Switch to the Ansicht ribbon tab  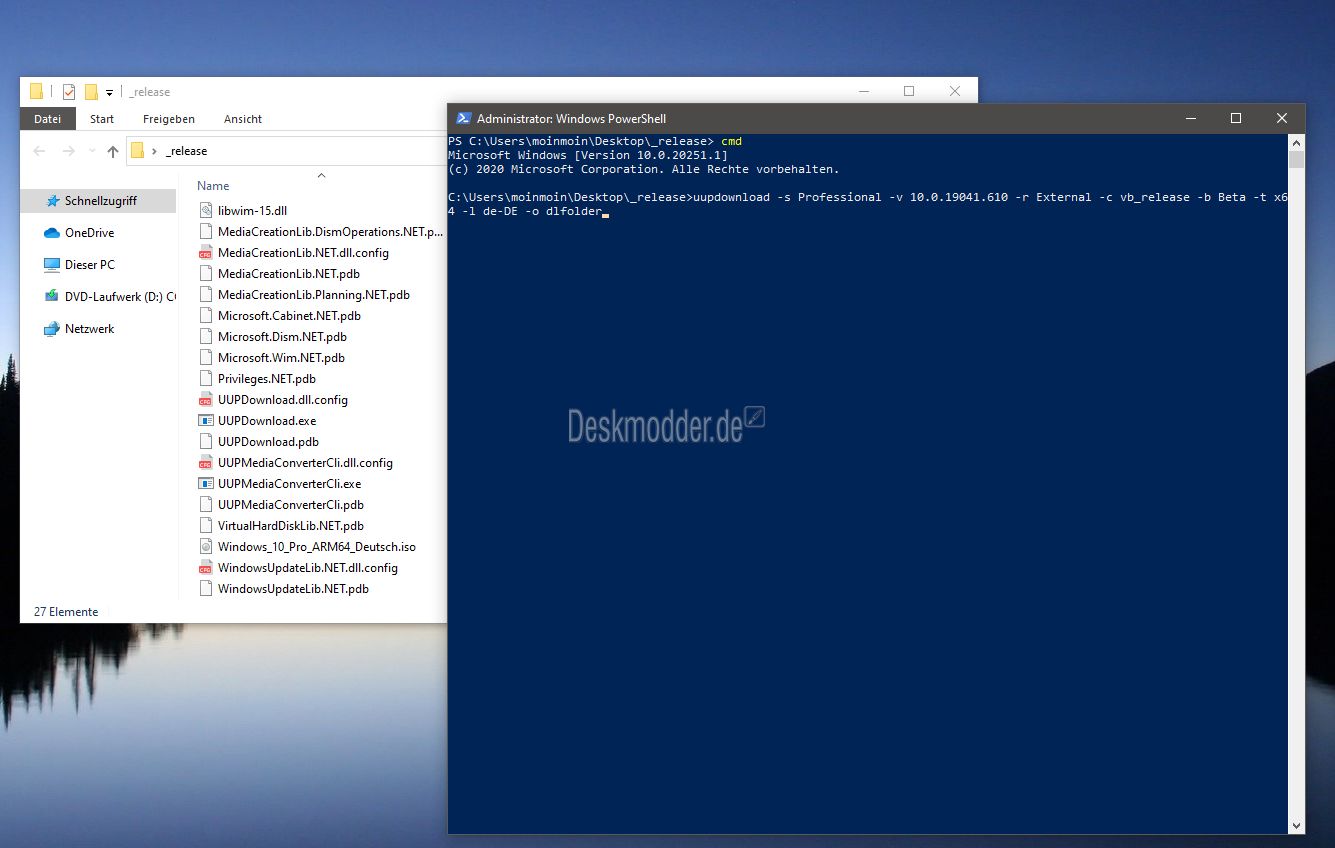(x=243, y=119)
